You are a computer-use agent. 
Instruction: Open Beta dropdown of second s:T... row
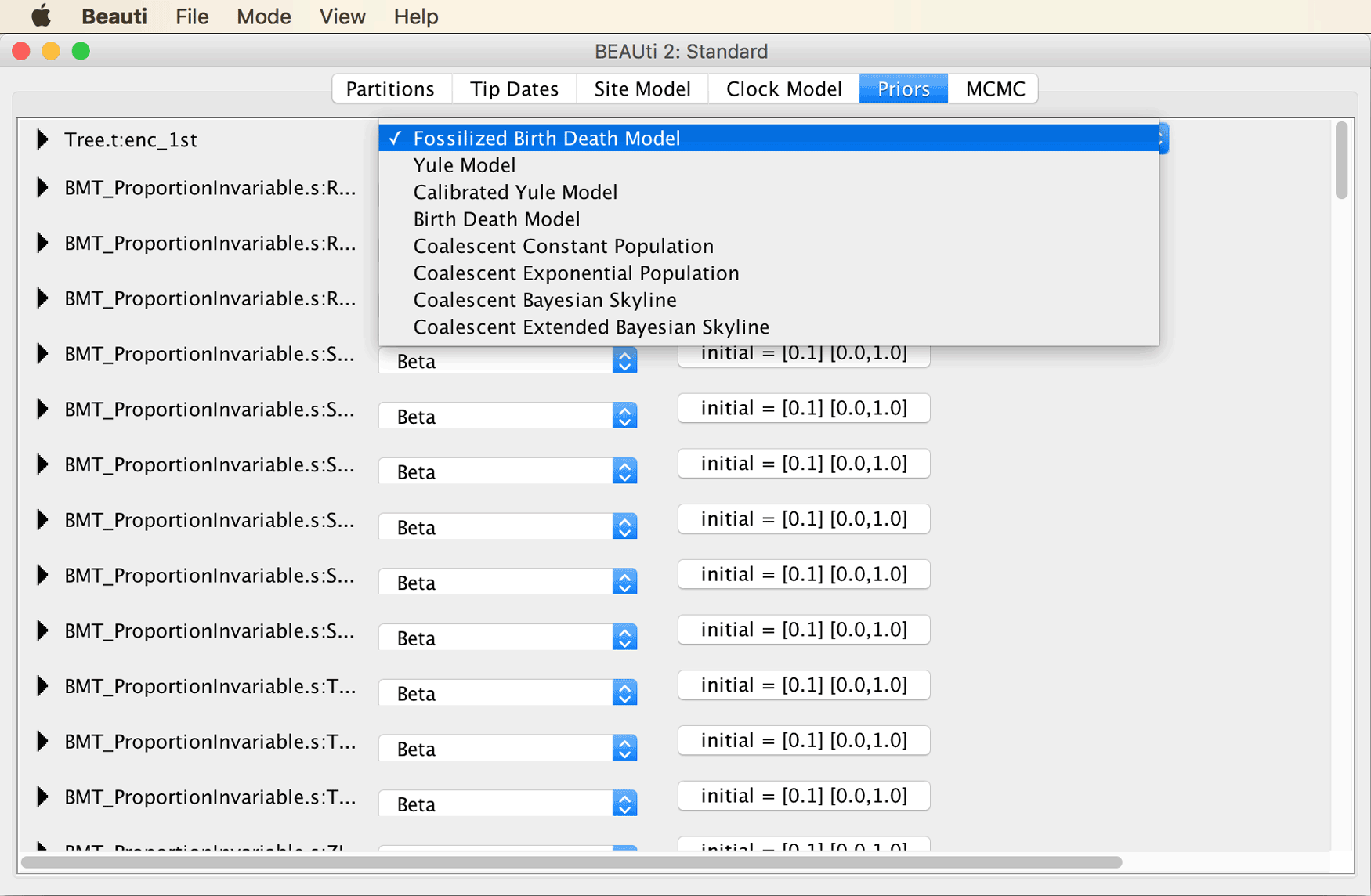point(508,749)
